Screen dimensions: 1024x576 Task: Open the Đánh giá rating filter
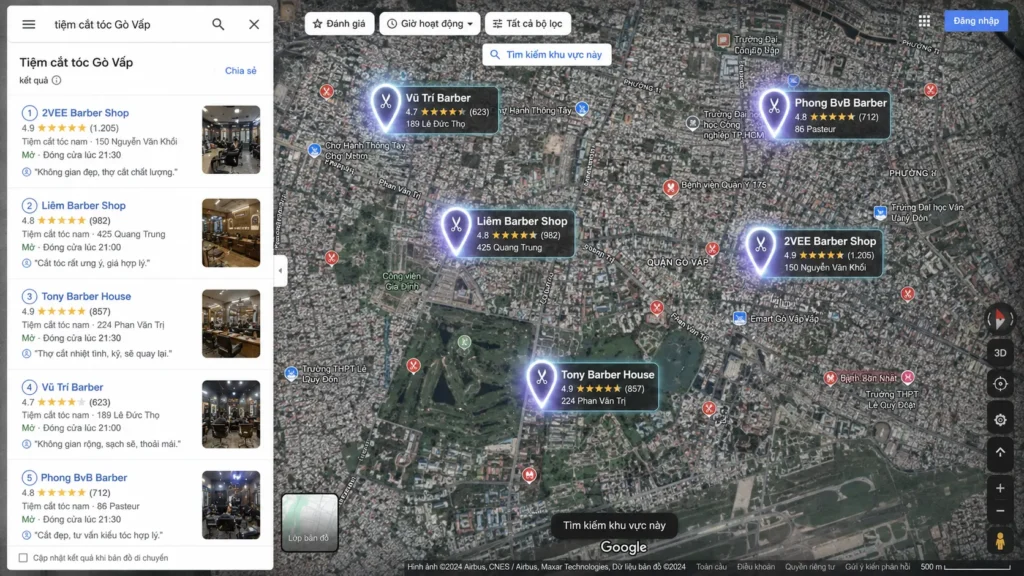(x=339, y=24)
